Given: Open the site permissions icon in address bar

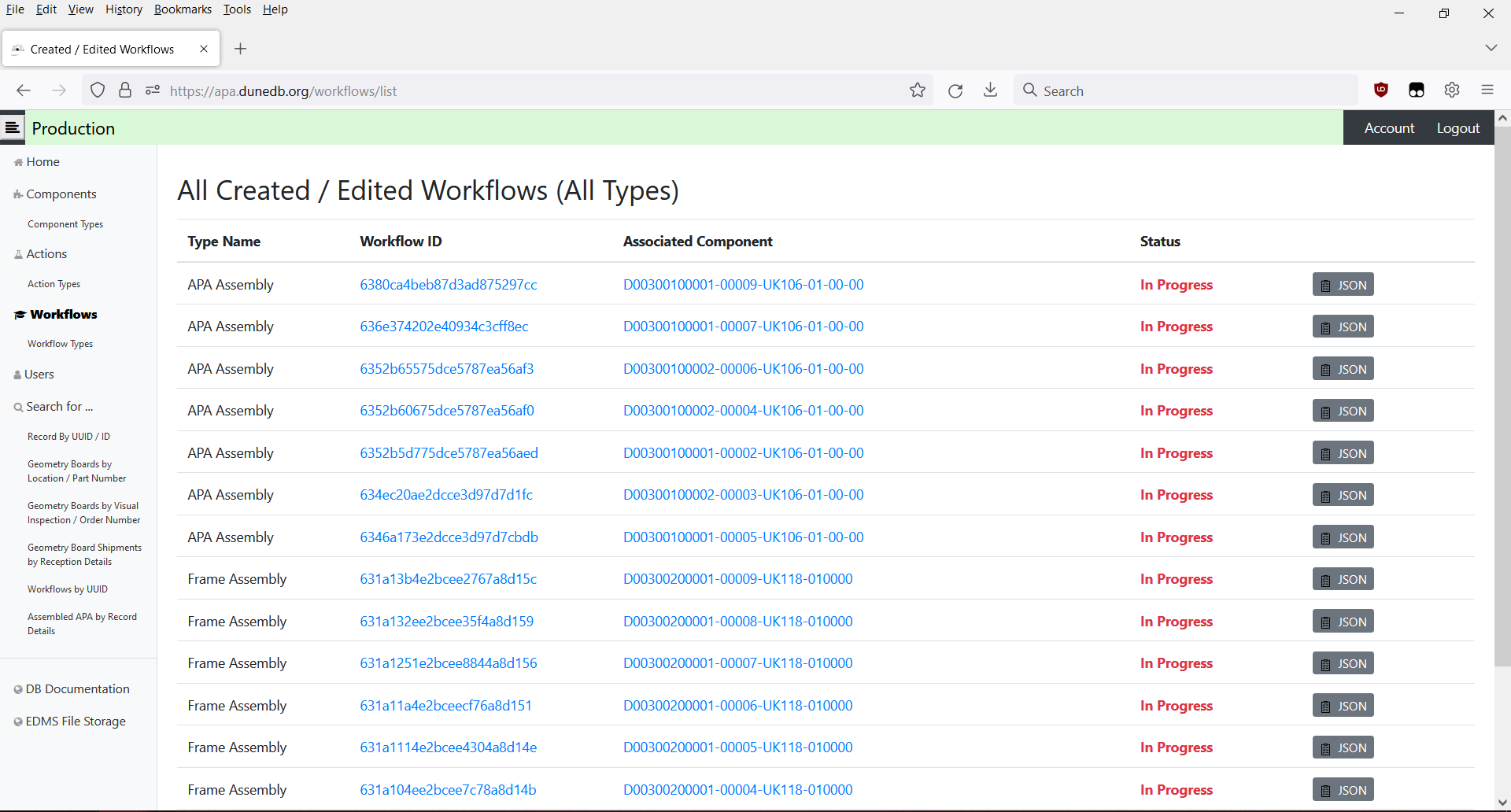Looking at the screenshot, I should pyautogui.click(x=153, y=90).
